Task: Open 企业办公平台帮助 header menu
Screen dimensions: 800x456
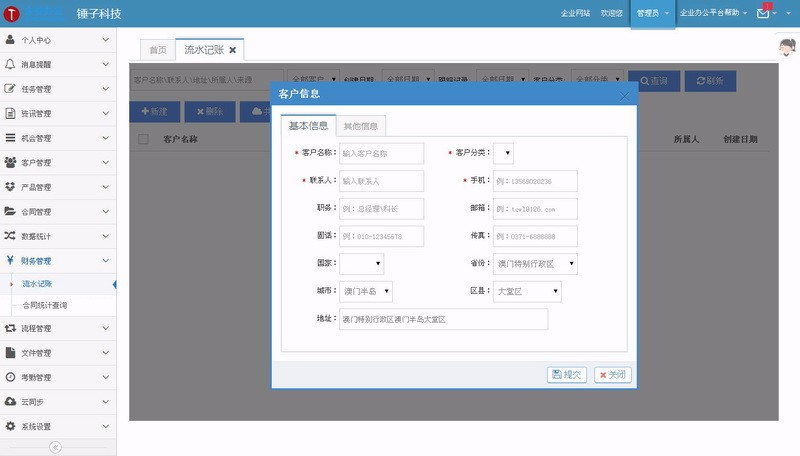Action: pyautogui.click(x=713, y=13)
